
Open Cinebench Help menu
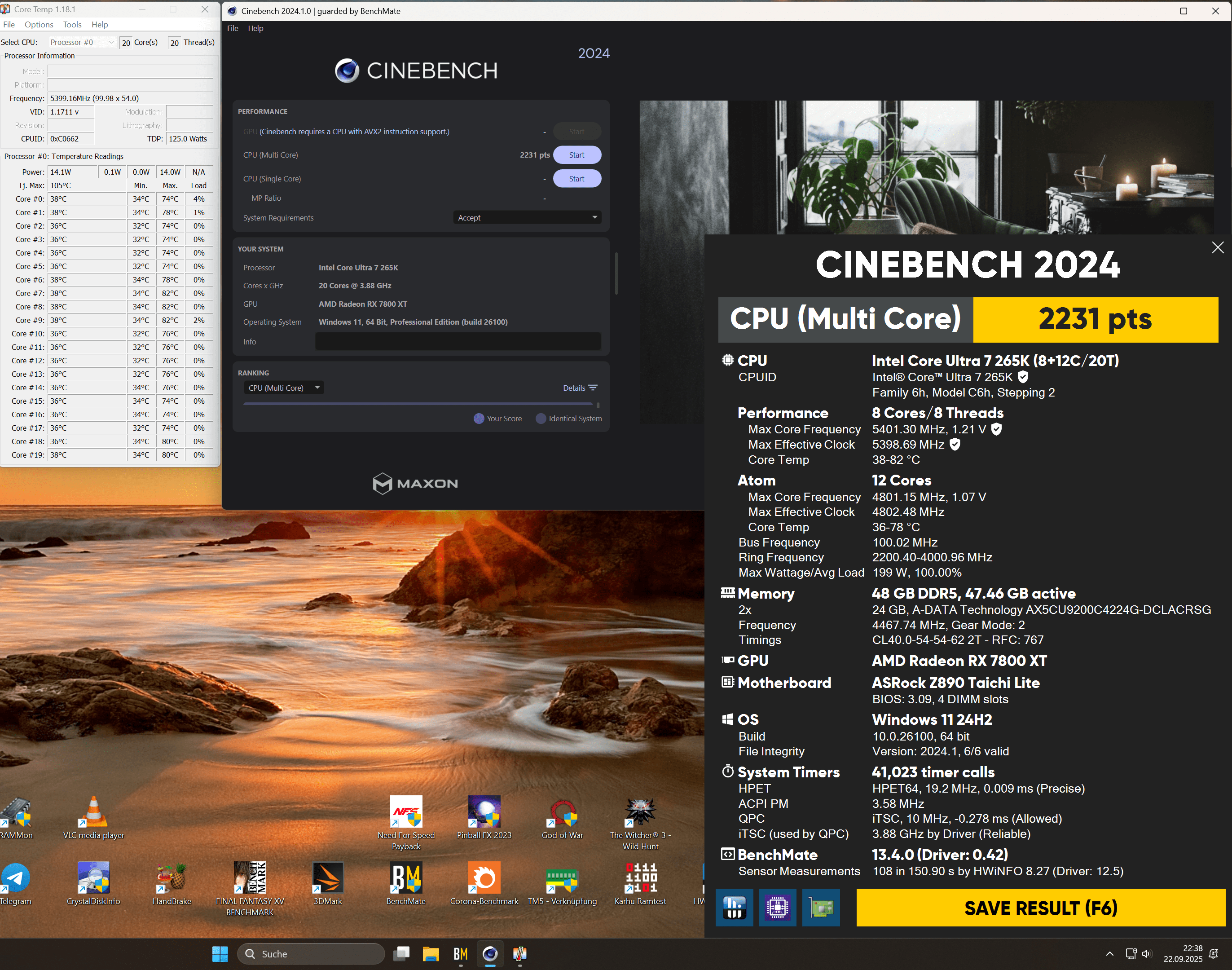(x=255, y=28)
